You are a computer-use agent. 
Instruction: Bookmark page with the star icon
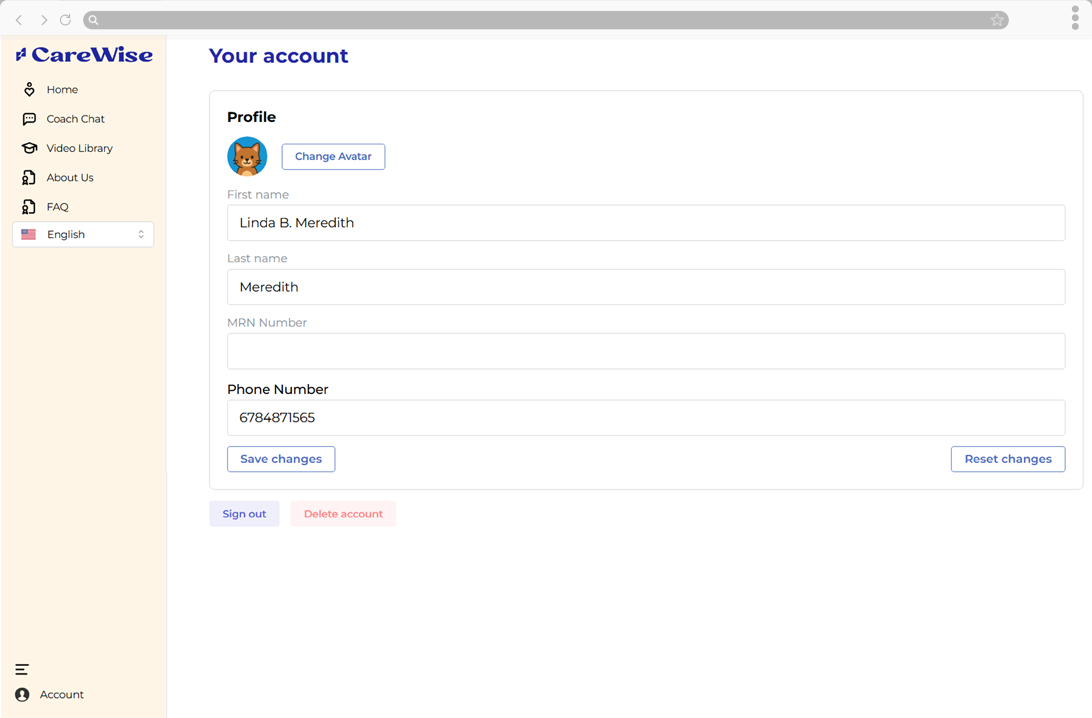point(997,19)
